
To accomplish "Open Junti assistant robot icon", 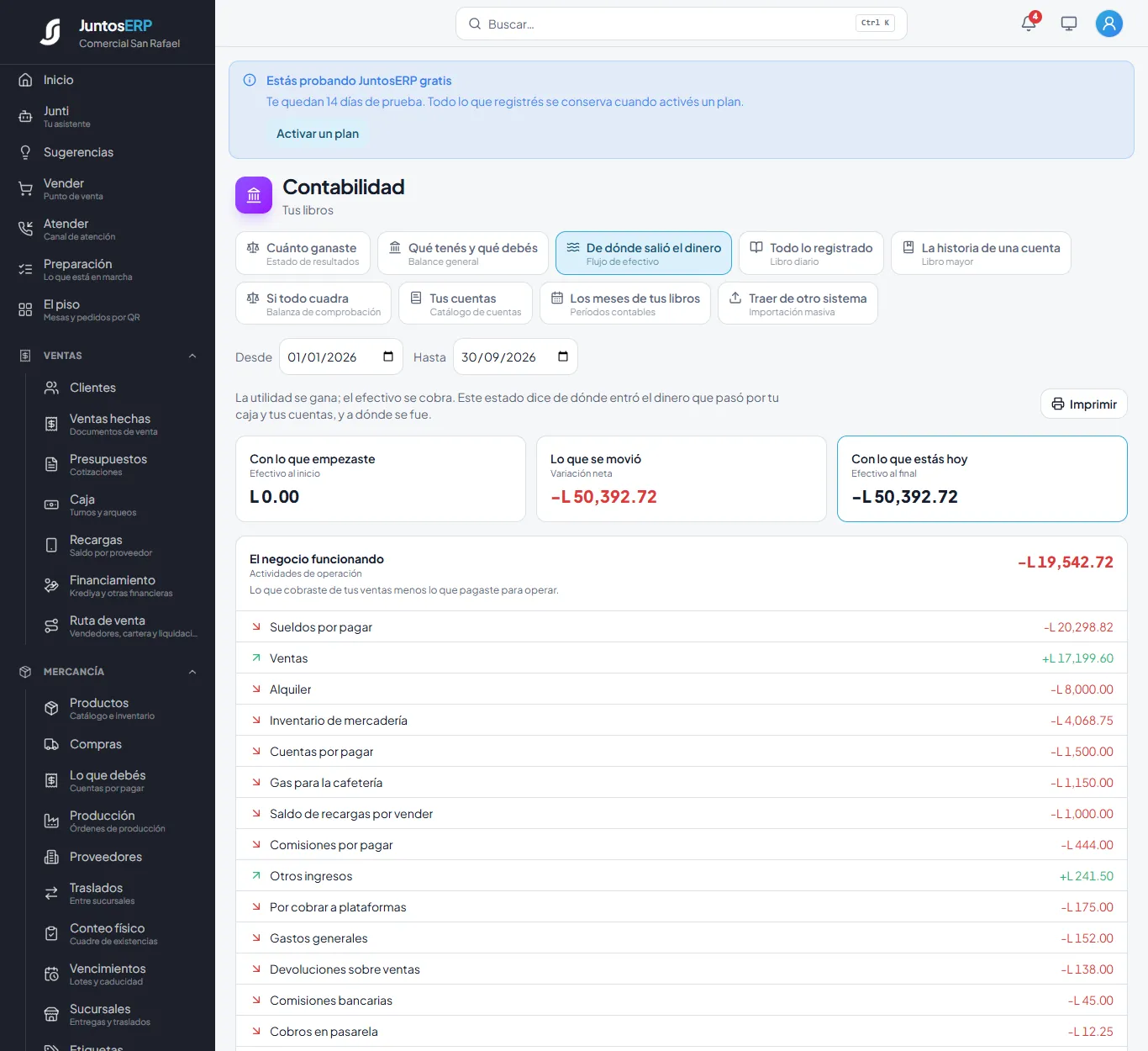I will (25, 117).
